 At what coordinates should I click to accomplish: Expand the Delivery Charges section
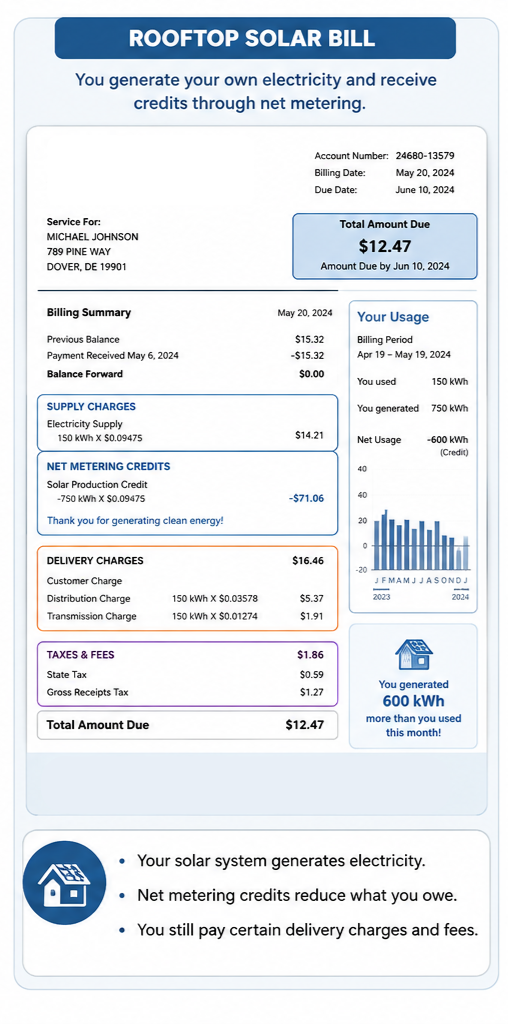click(x=95, y=560)
